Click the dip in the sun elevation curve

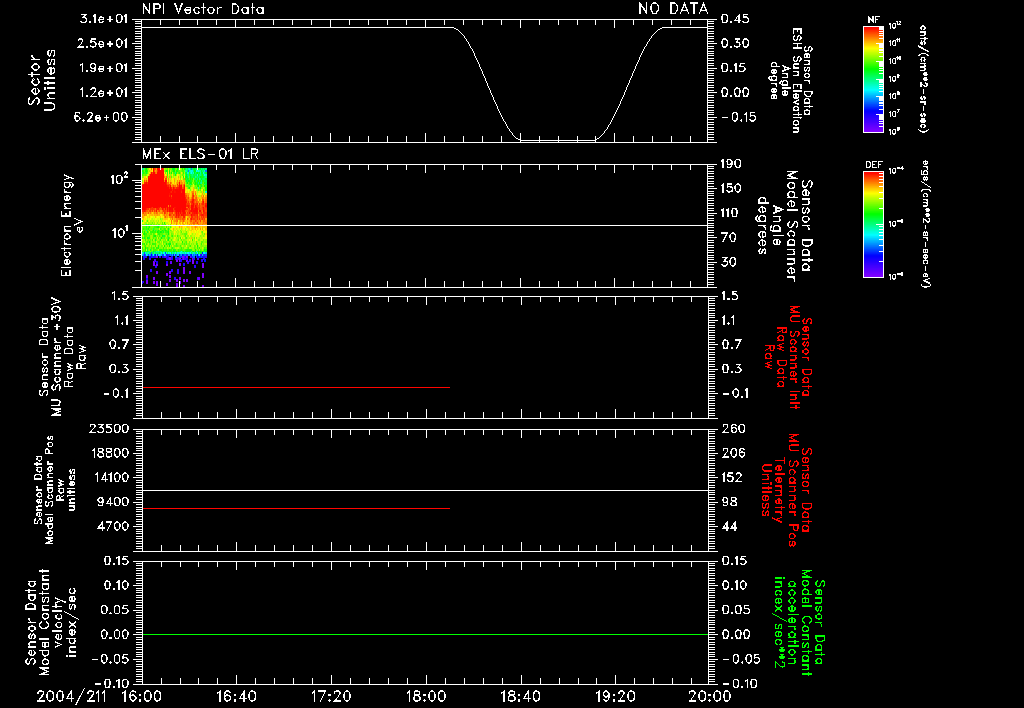pos(557,139)
